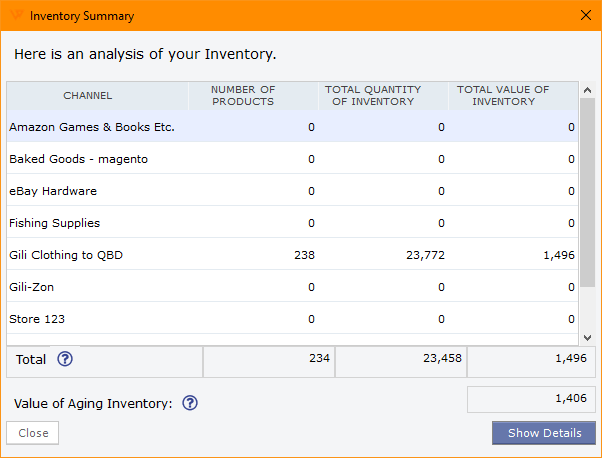Click the aging inventory value field 1,406
The image size is (602, 458).
pos(531,399)
